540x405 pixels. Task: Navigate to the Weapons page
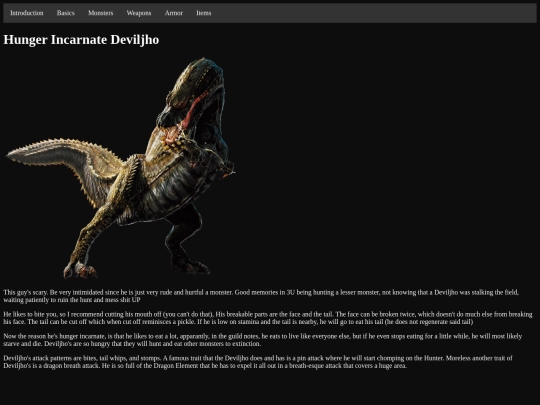click(x=139, y=13)
